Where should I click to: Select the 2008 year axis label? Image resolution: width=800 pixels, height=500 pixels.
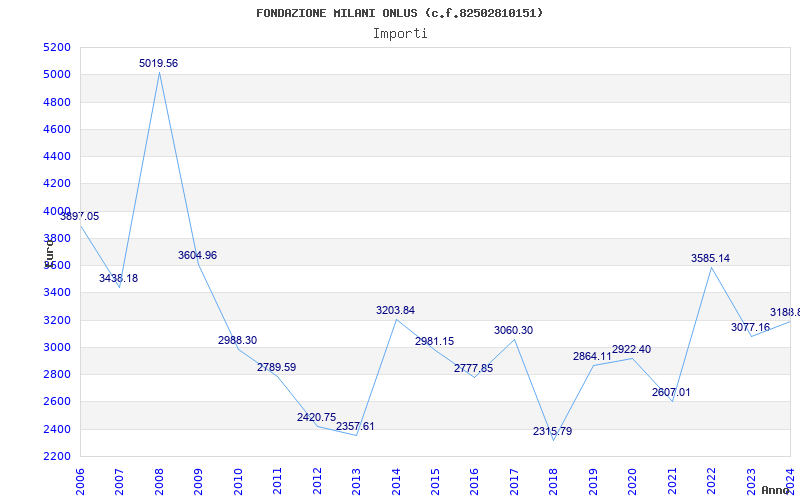point(159,482)
